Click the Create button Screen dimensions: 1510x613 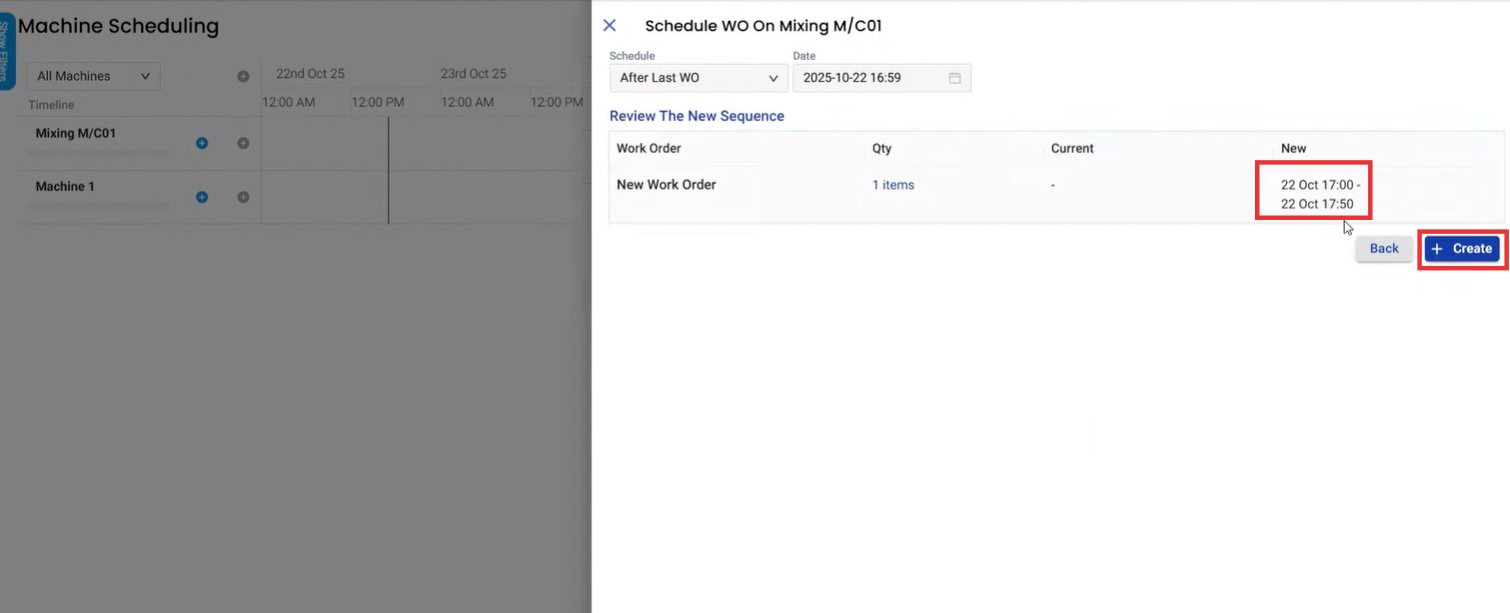1462,249
